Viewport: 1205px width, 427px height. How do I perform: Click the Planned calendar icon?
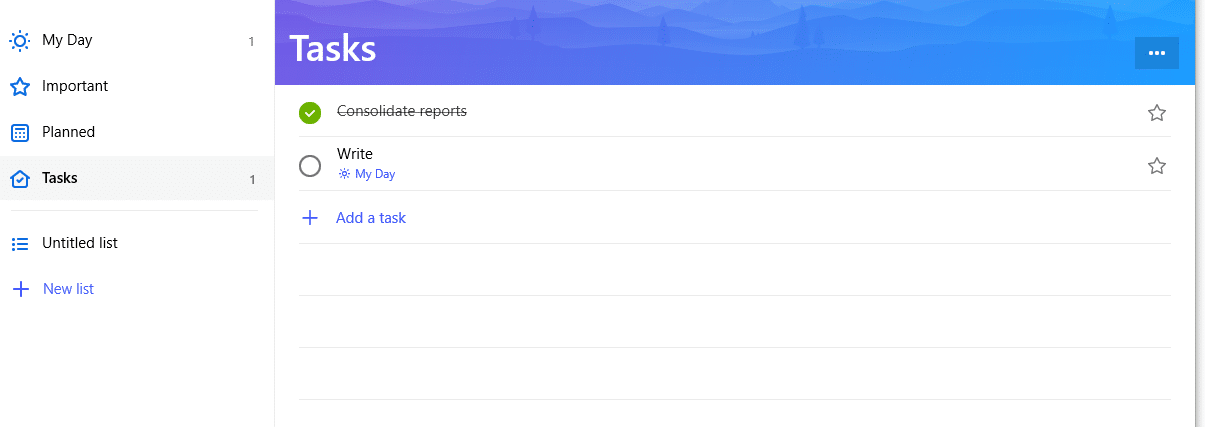(x=20, y=132)
